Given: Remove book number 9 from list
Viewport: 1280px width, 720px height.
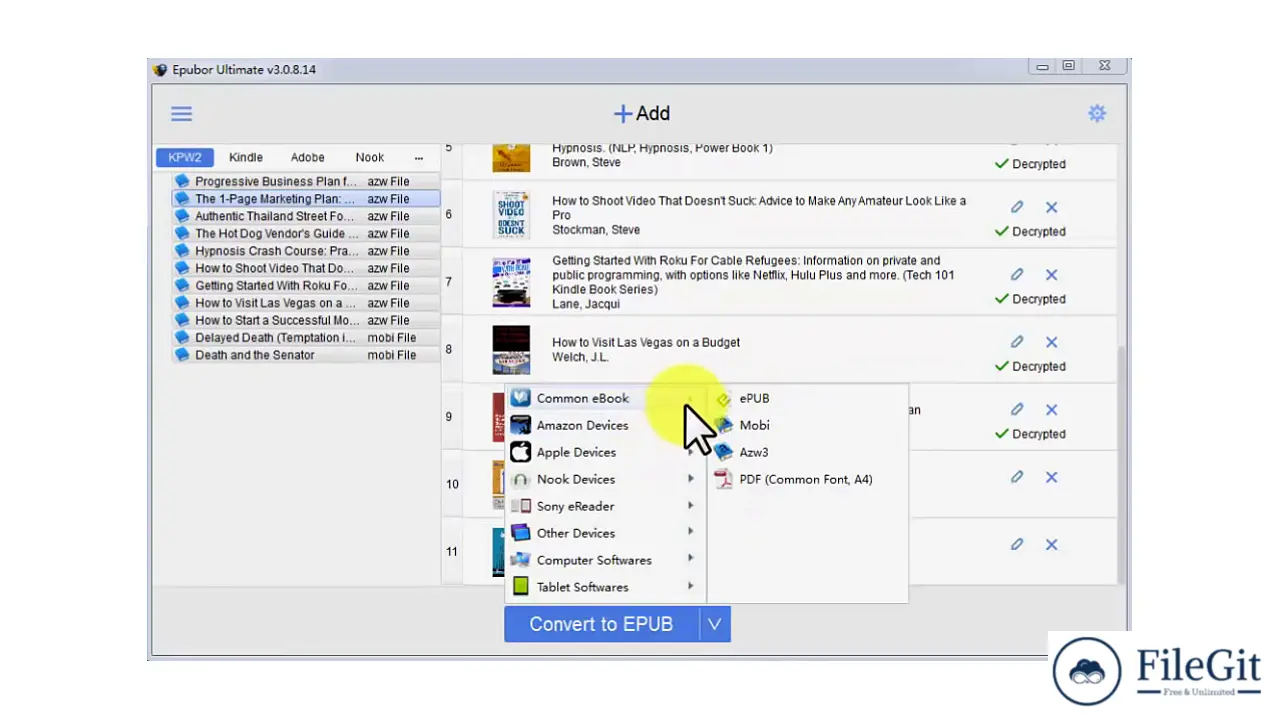Looking at the screenshot, I should 1052,409.
